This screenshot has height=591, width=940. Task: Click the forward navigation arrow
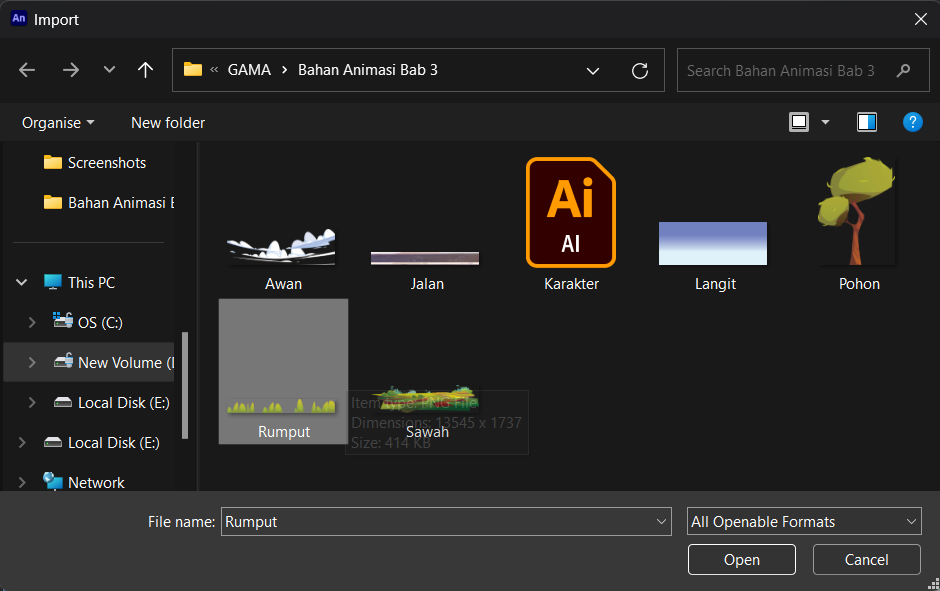71,70
